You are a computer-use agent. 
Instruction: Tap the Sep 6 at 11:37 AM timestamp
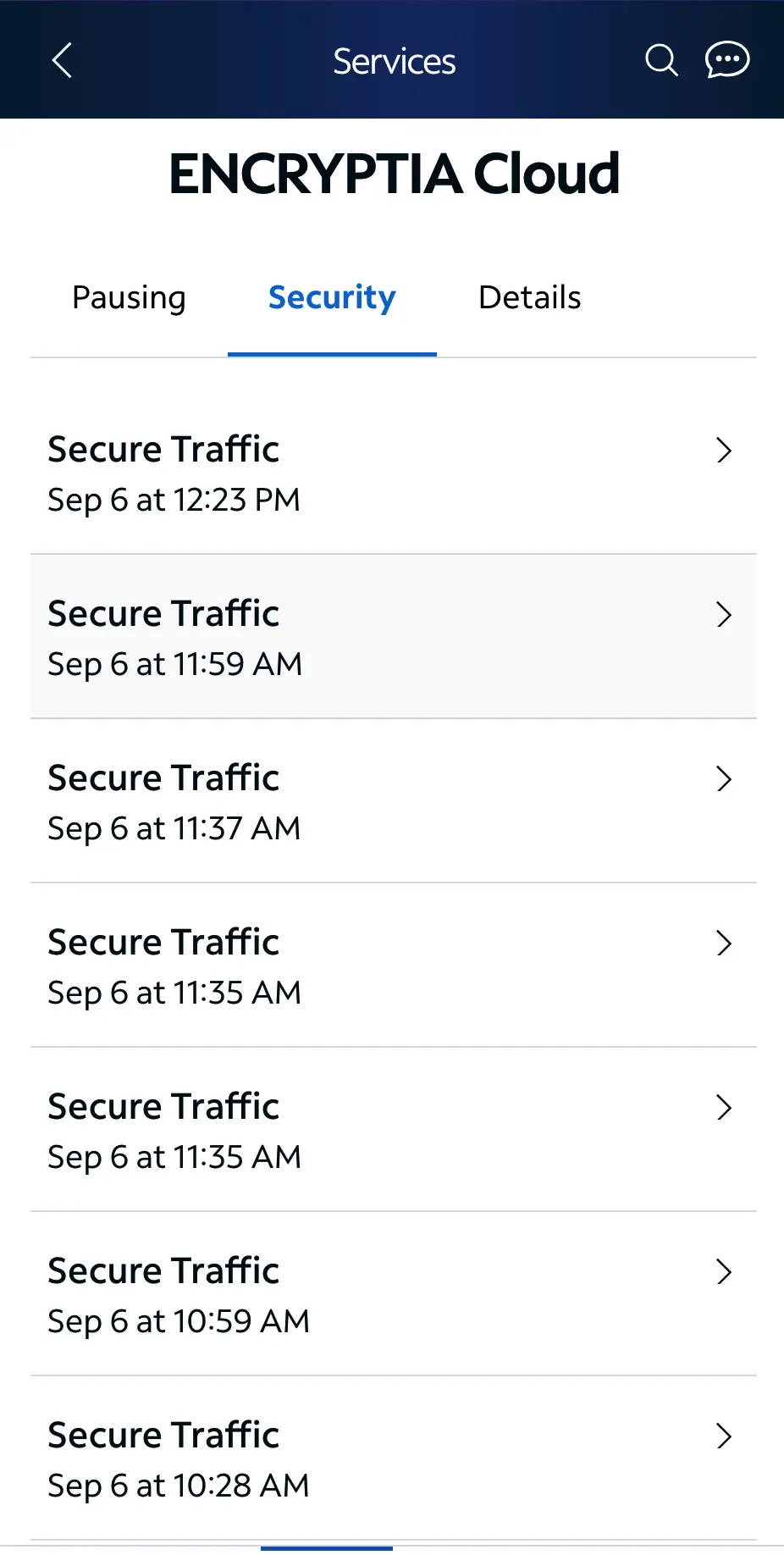pyautogui.click(x=174, y=828)
